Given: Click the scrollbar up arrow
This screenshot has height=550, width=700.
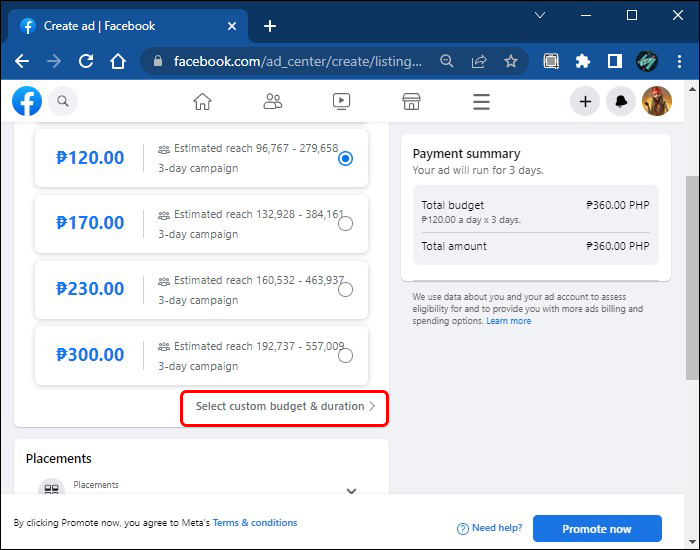Looking at the screenshot, I should (x=692, y=89).
